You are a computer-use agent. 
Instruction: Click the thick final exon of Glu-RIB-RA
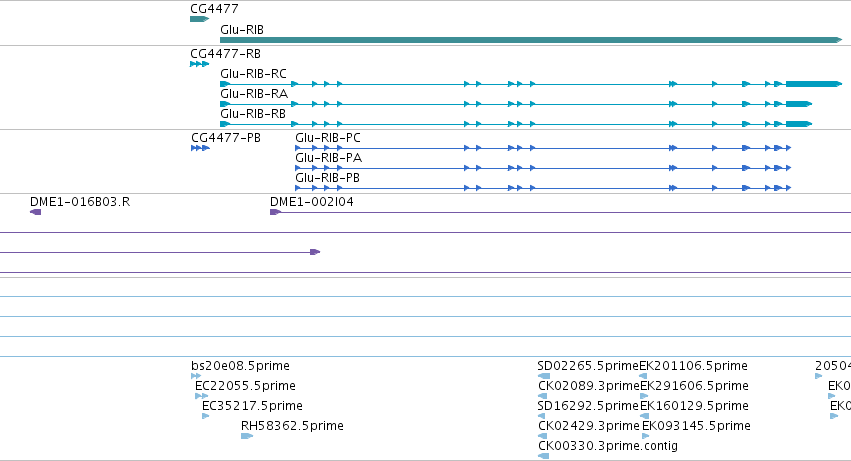799,104
